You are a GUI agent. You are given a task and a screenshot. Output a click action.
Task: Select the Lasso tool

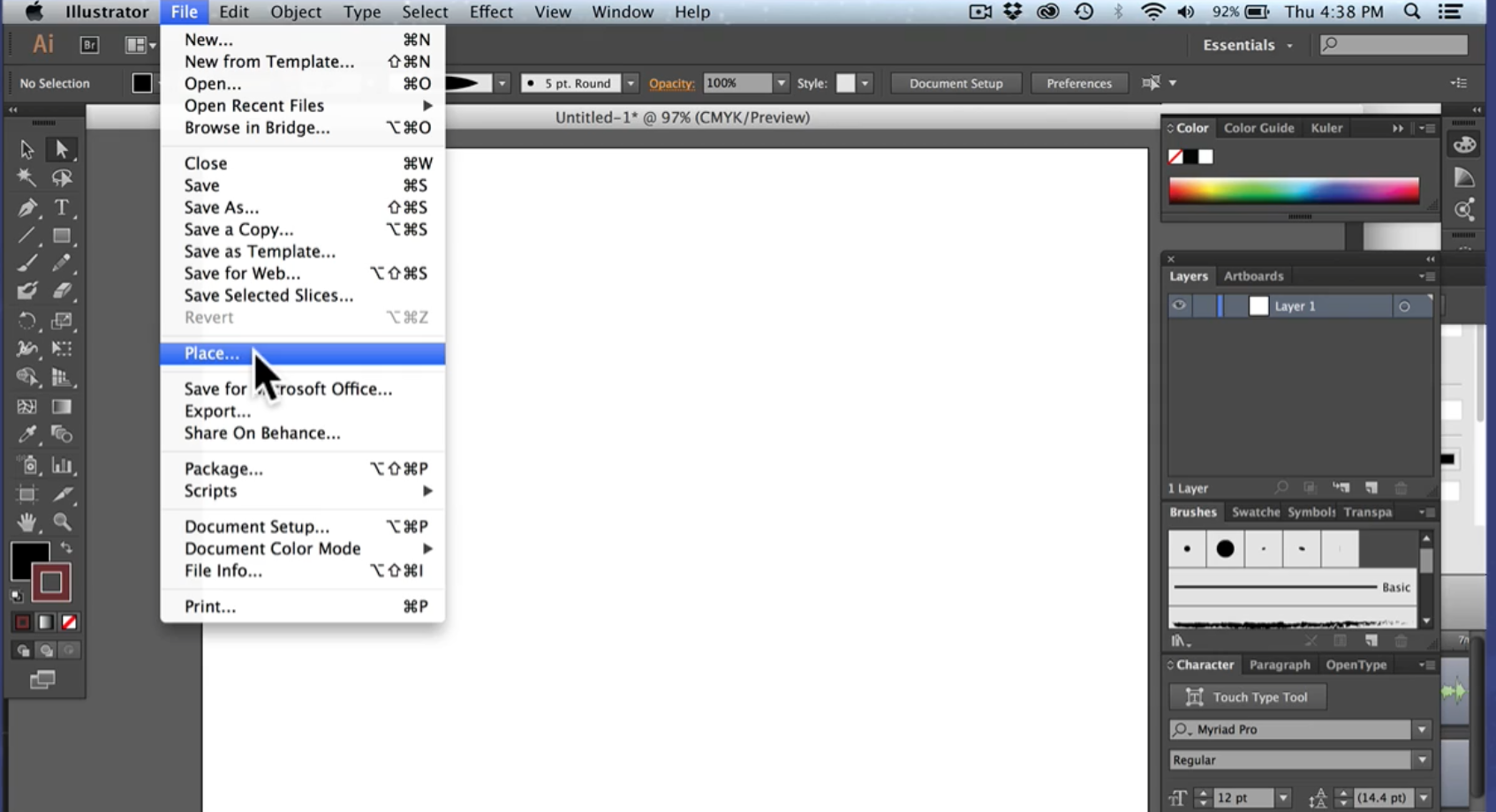point(61,178)
